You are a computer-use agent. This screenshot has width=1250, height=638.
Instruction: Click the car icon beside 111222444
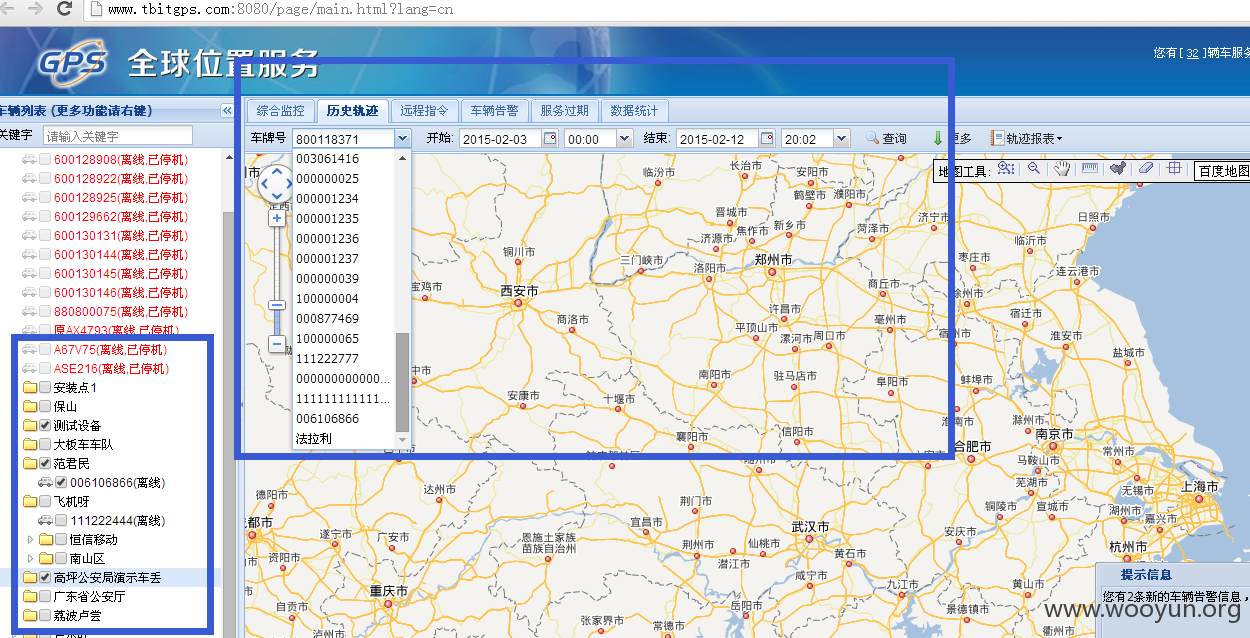[x=45, y=520]
